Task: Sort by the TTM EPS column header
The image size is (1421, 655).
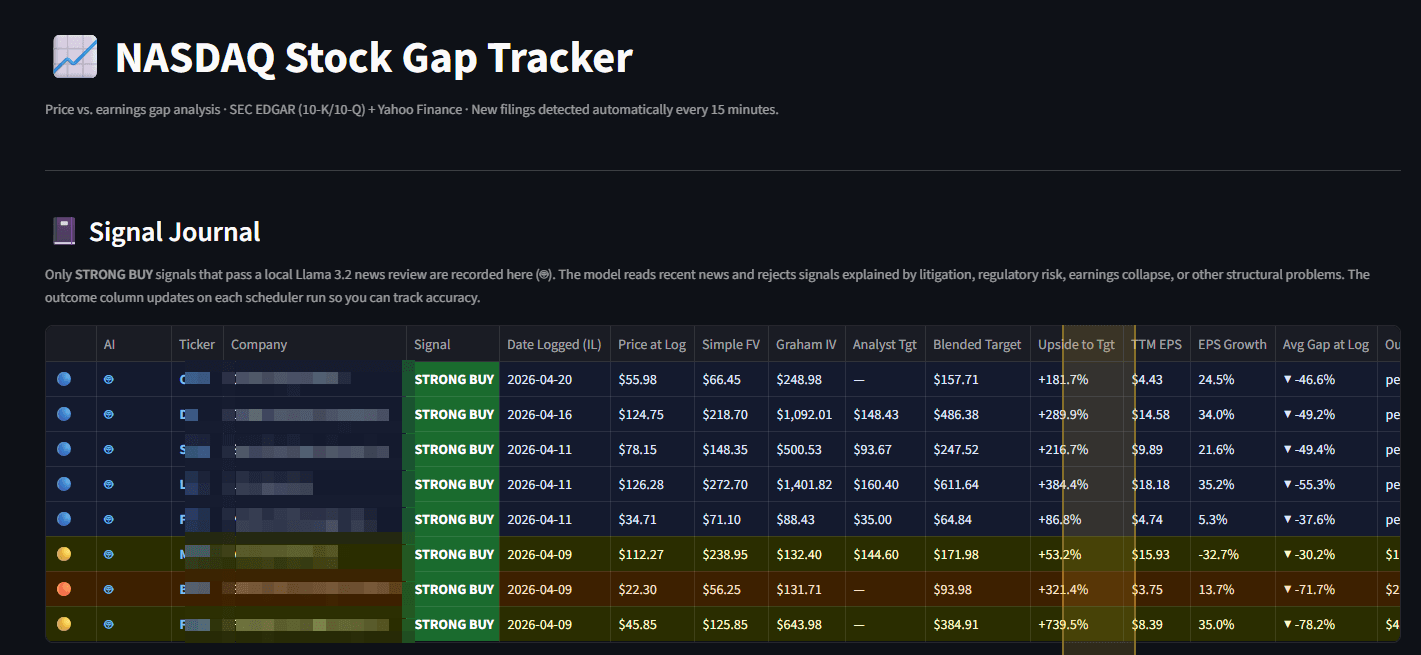Action: coord(1157,344)
